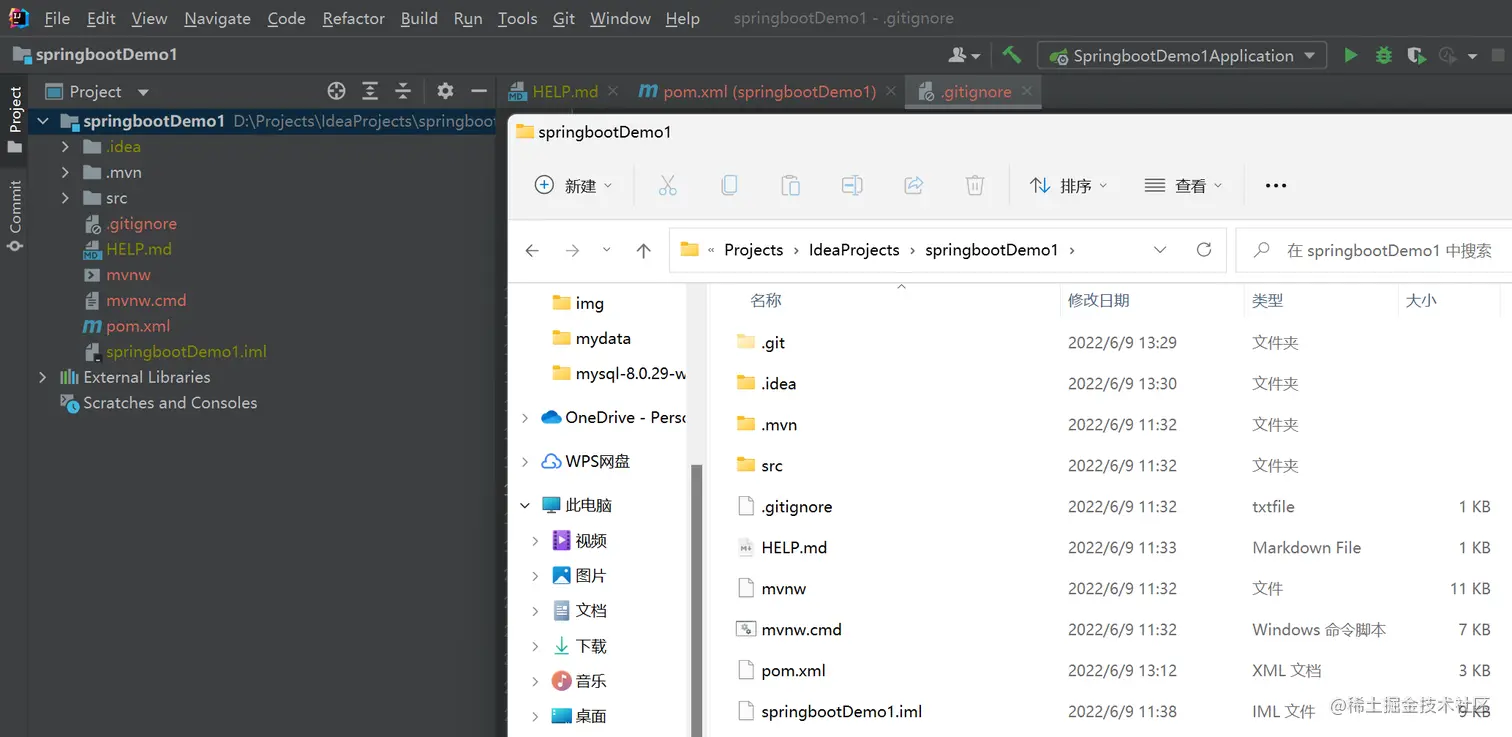
Task: Select mvnw.cmd in project tree
Action: coord(146,300)
